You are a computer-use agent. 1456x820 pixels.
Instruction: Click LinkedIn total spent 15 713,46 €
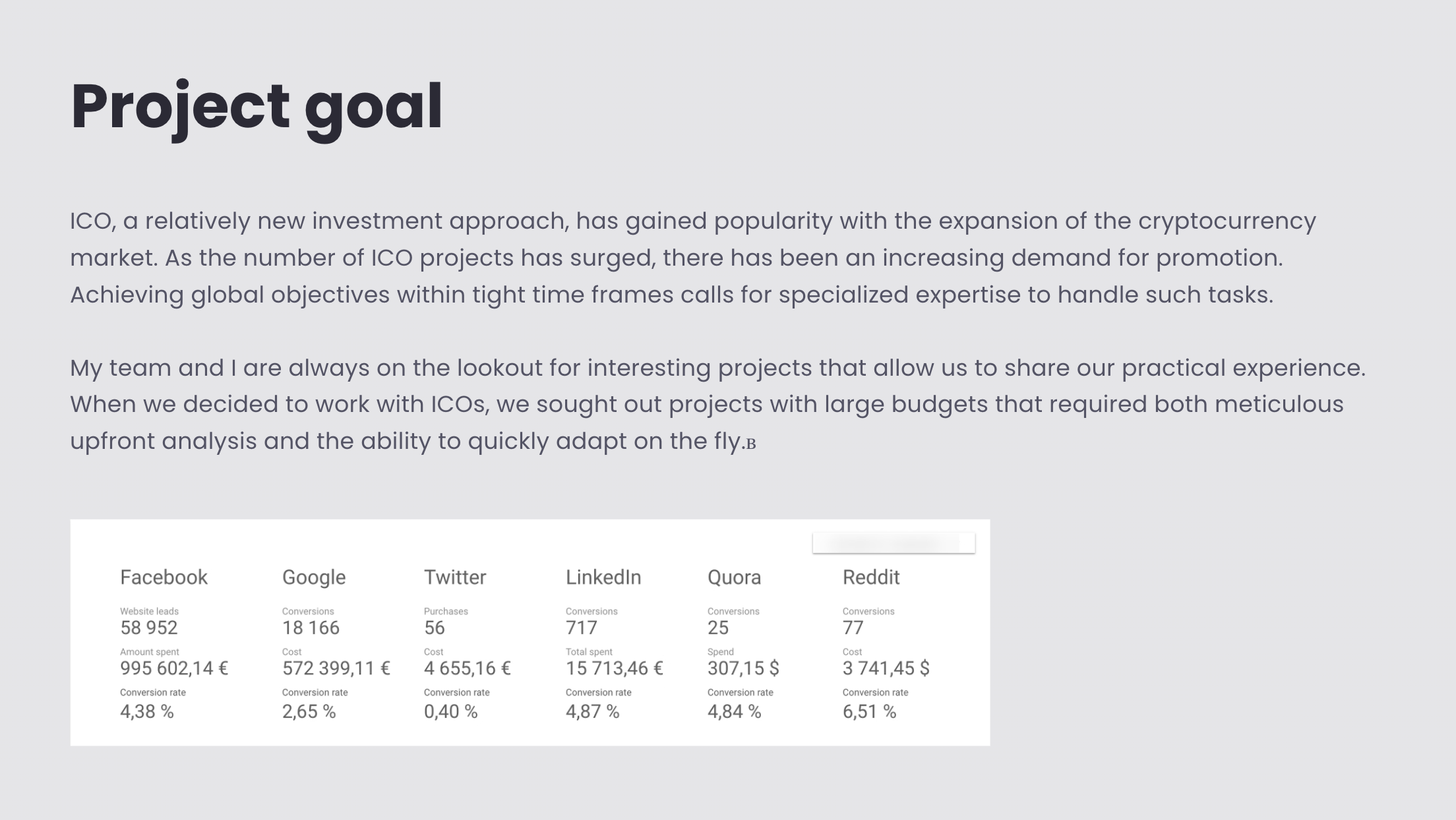tap(615, 668)
